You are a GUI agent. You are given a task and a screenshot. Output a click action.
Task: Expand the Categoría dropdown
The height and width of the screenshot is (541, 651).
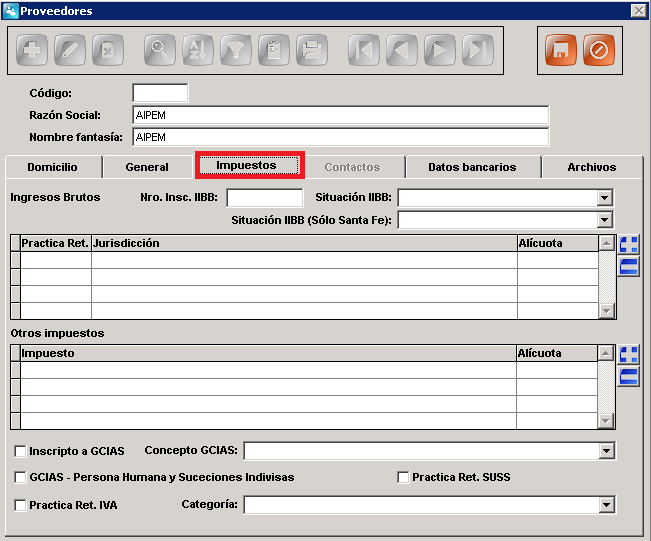pyautogui.click(x=607, y=505)
